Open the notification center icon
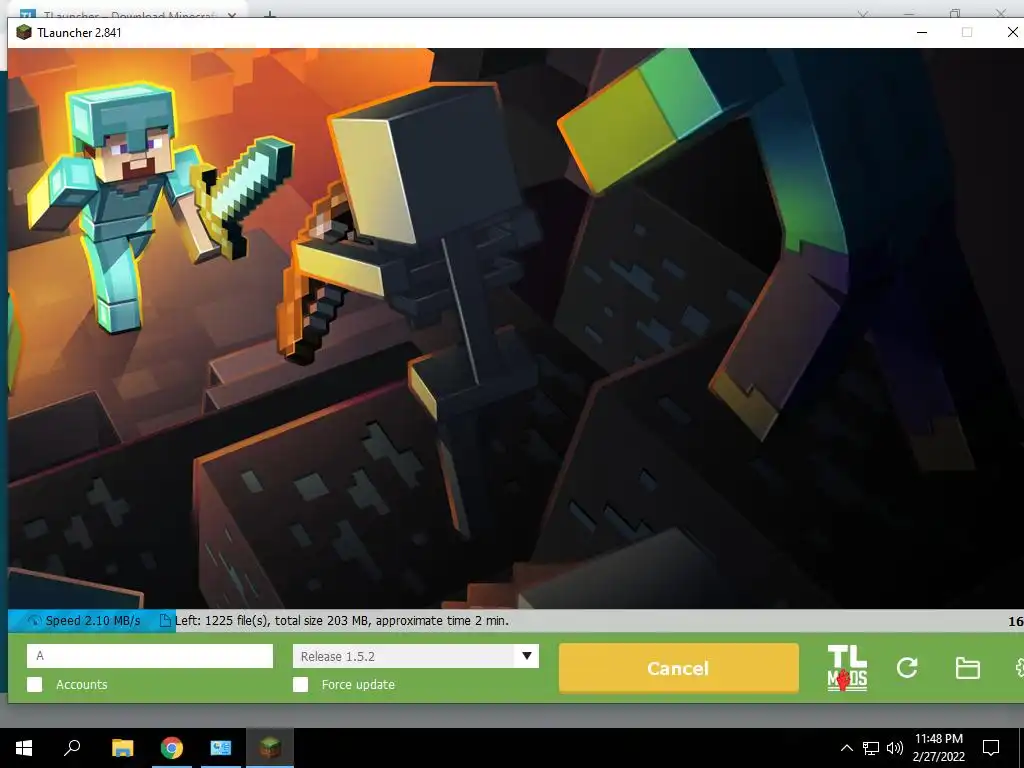 [991, 748]
